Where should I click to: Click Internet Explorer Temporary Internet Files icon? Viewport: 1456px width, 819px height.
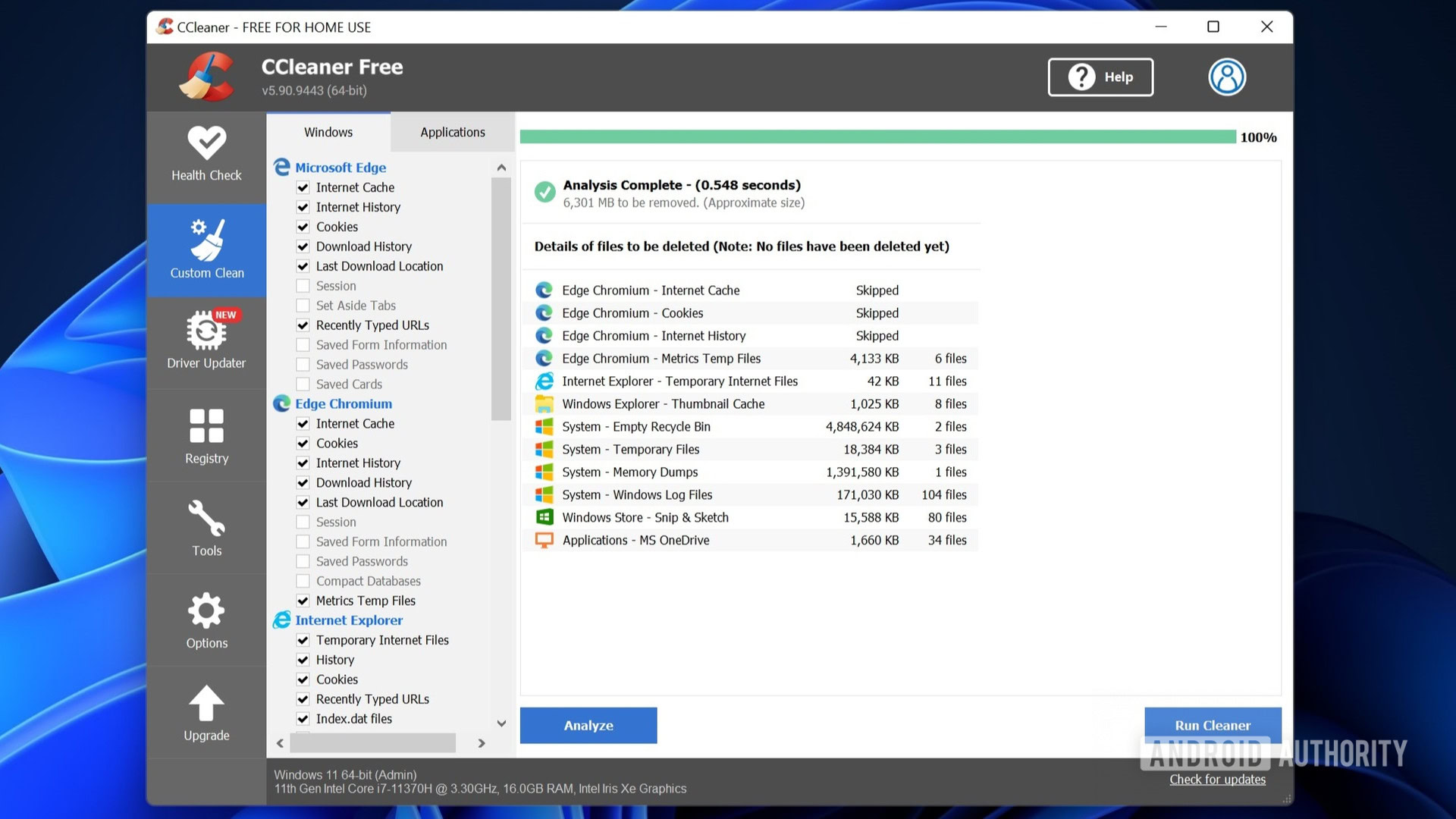click(x=544, y=381)
